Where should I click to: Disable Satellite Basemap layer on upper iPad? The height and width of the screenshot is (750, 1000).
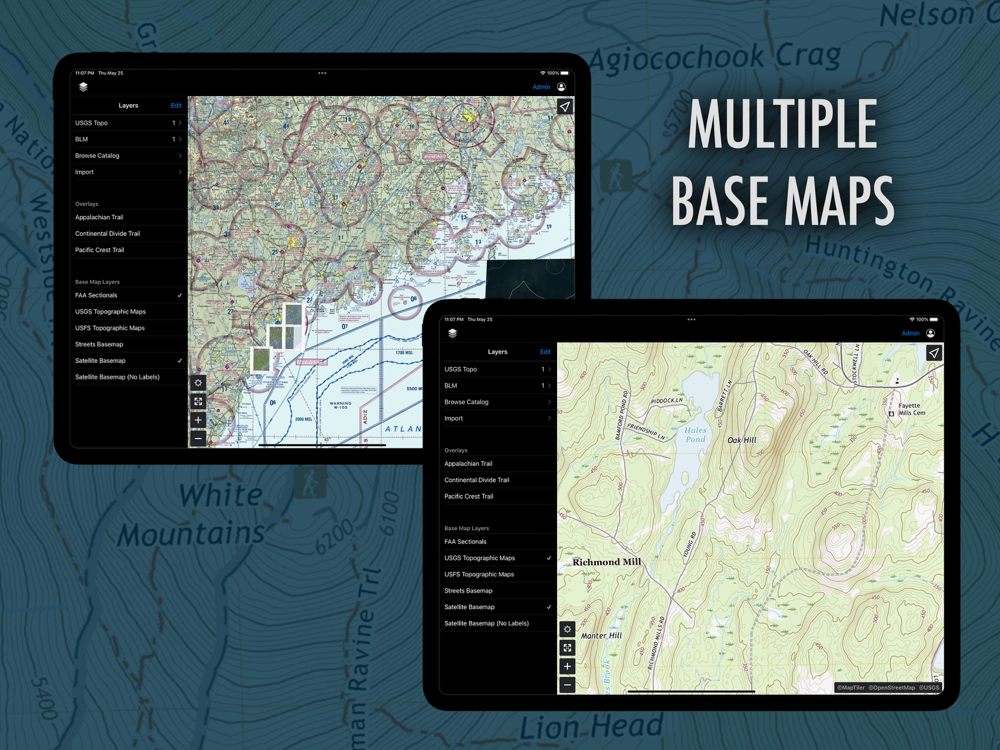(128, 360)
